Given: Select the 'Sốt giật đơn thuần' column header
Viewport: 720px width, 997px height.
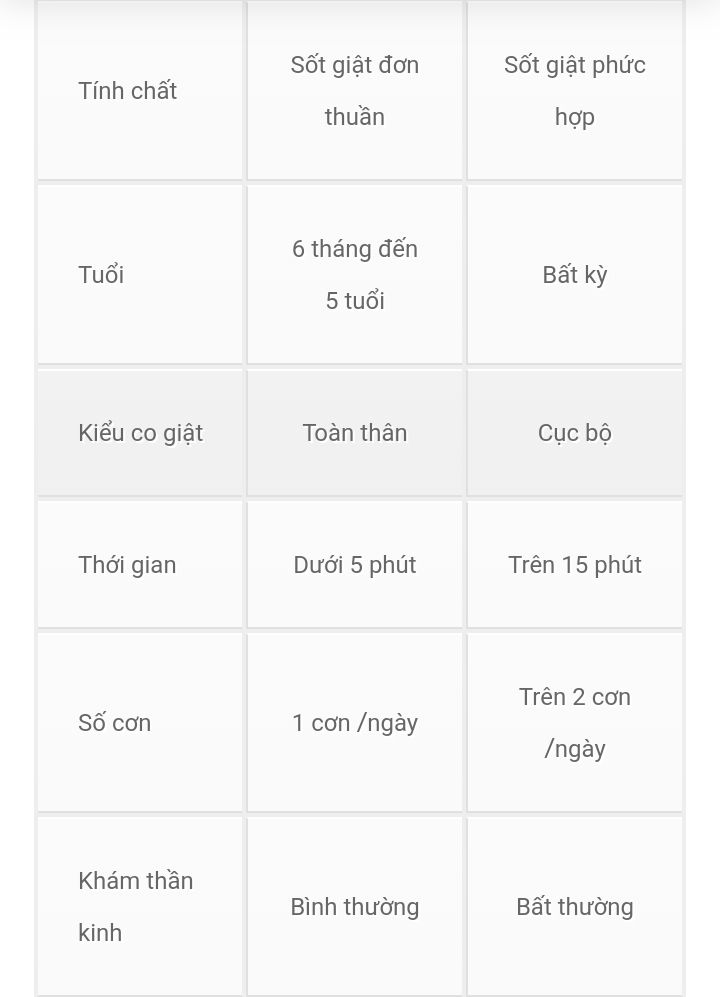Looking at the screenshot, I should [x=355, y=90].
